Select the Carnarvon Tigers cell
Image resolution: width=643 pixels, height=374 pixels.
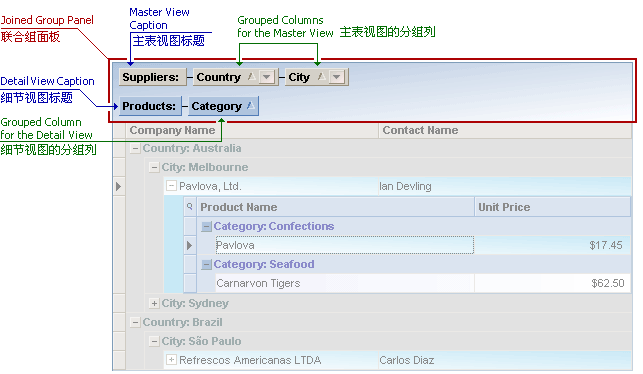click(344, 283)
